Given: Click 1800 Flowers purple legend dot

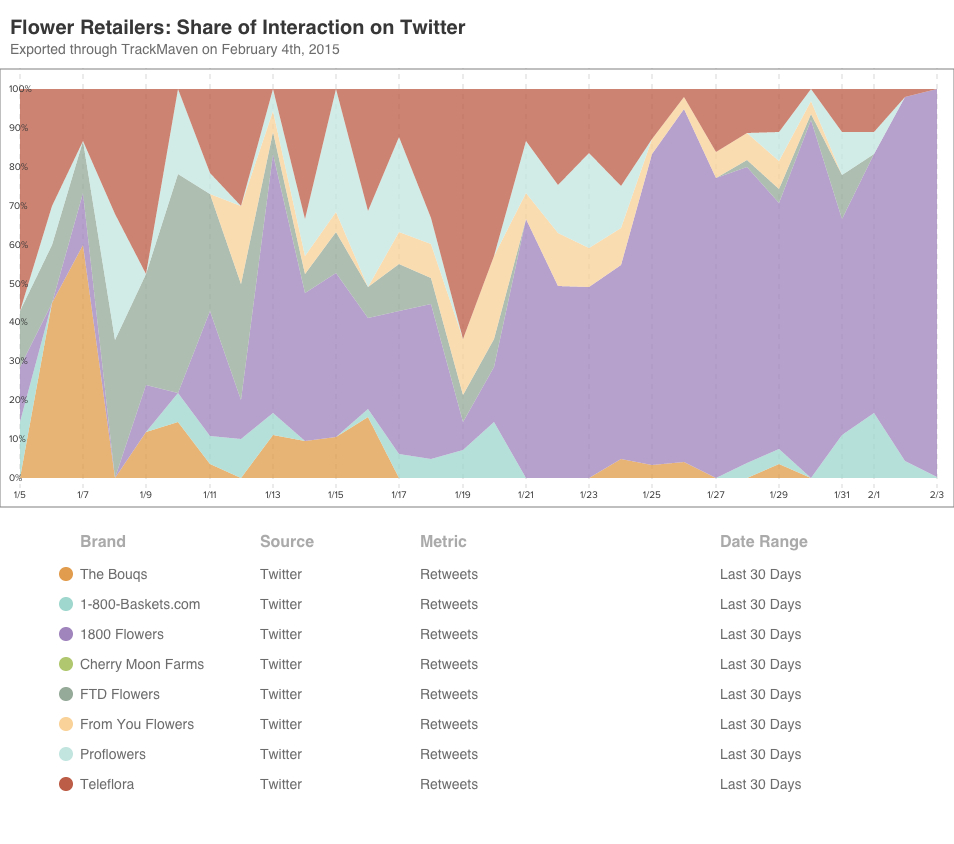Looking at the screenshot, I should [66, 634].
